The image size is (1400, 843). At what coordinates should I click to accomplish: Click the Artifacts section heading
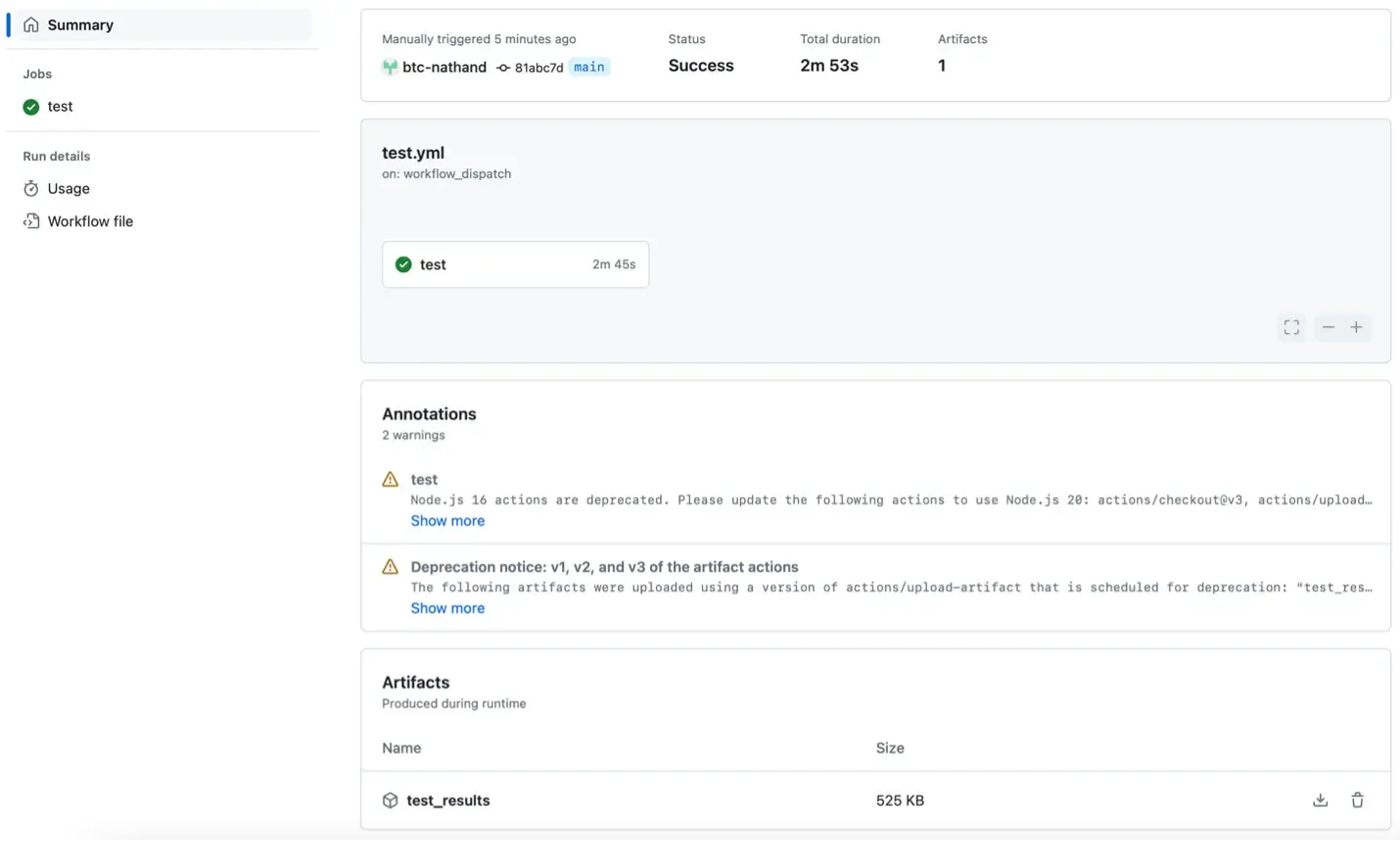tap(416, 682)
